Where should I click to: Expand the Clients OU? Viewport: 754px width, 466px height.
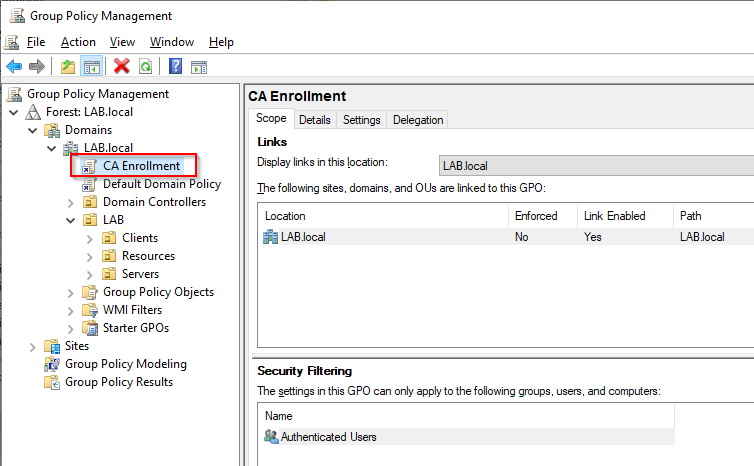89,239
